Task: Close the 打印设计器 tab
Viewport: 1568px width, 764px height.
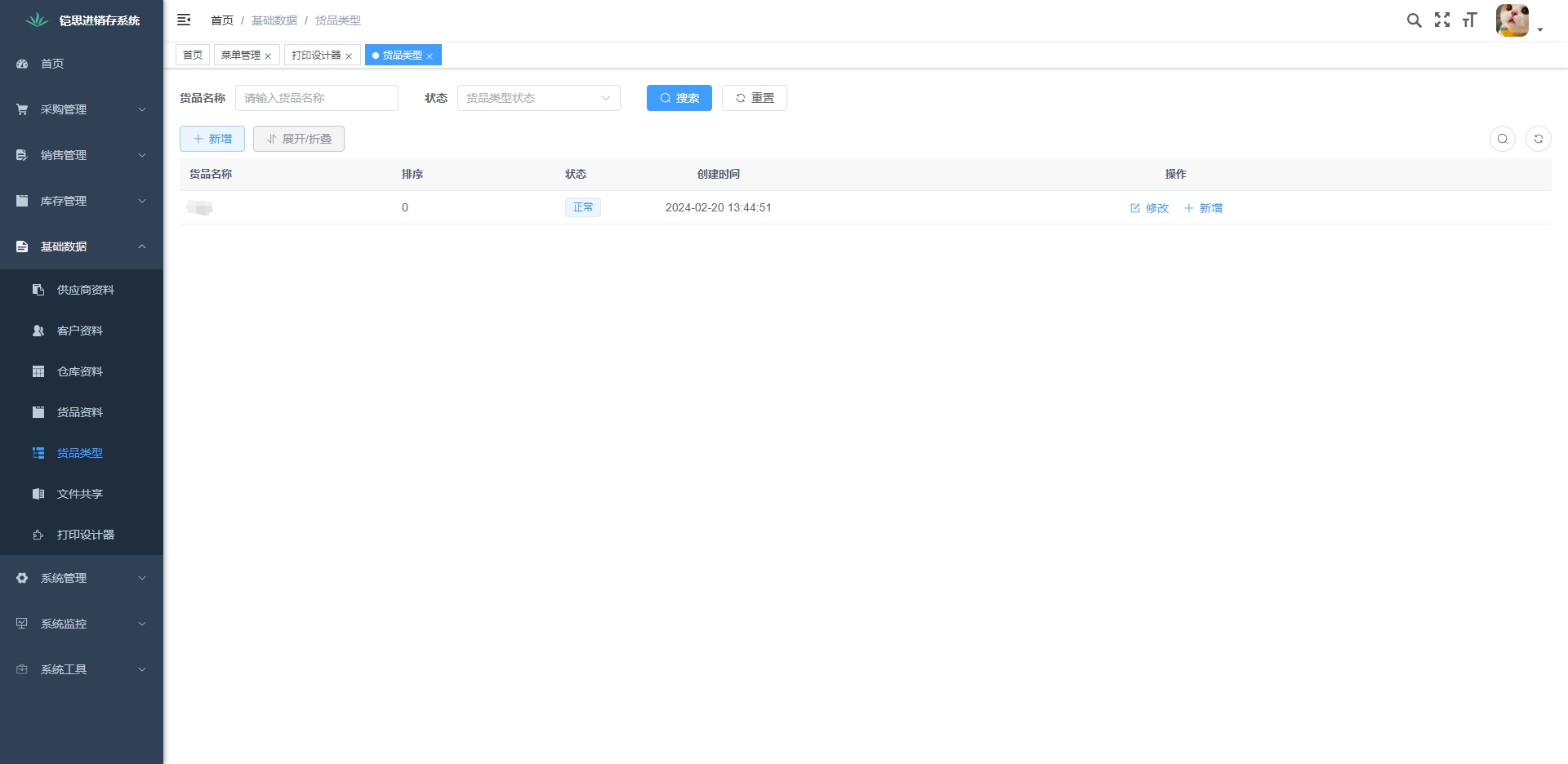Action: 349,56
